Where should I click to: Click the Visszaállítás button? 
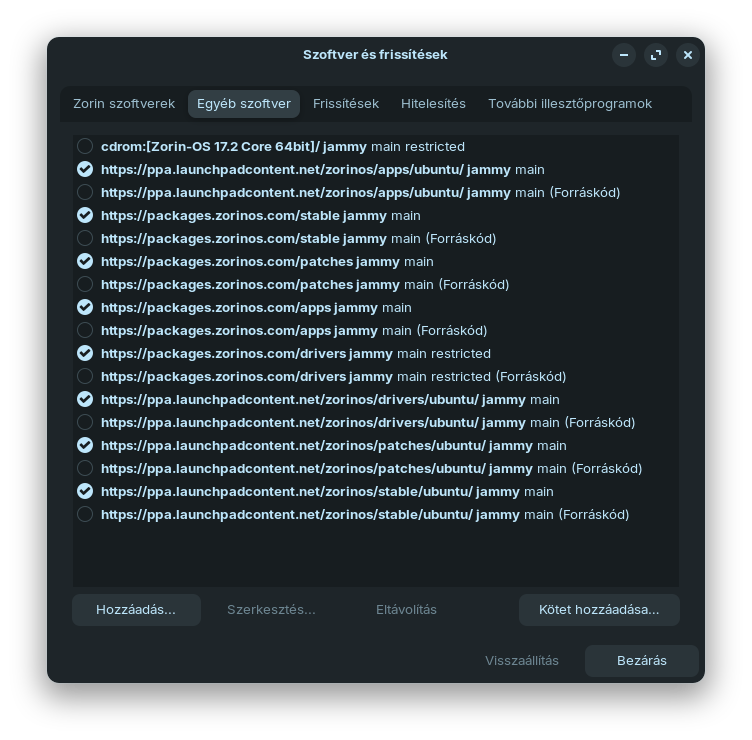pos(522,660)
